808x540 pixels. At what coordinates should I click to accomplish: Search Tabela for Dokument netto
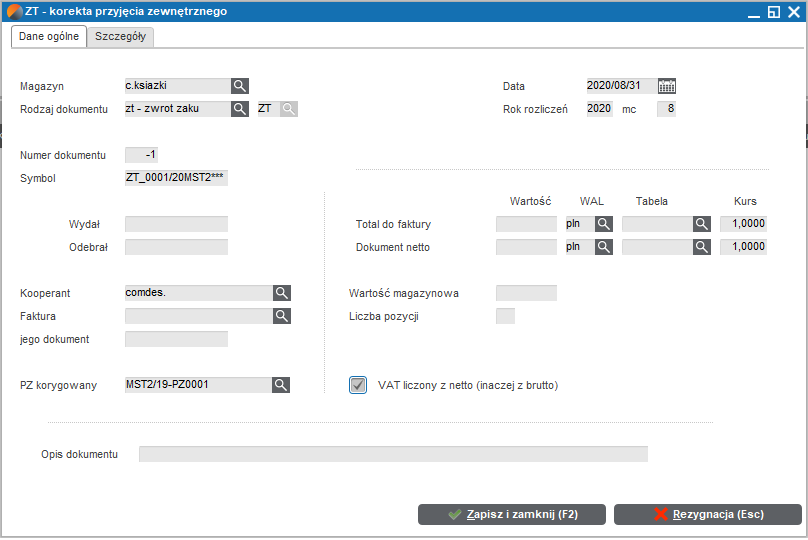pos(701,247)
